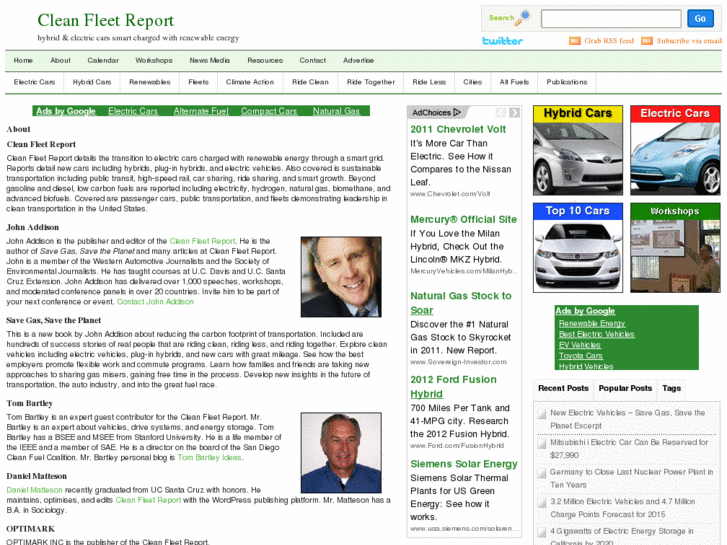Open the Home menu item
The height and width of the screenshot is (545, 727).
(23, 60)
